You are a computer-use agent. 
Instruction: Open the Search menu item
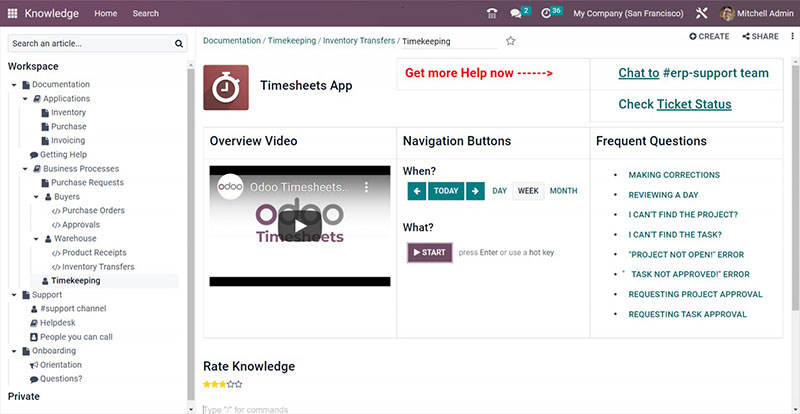(145, 13)
